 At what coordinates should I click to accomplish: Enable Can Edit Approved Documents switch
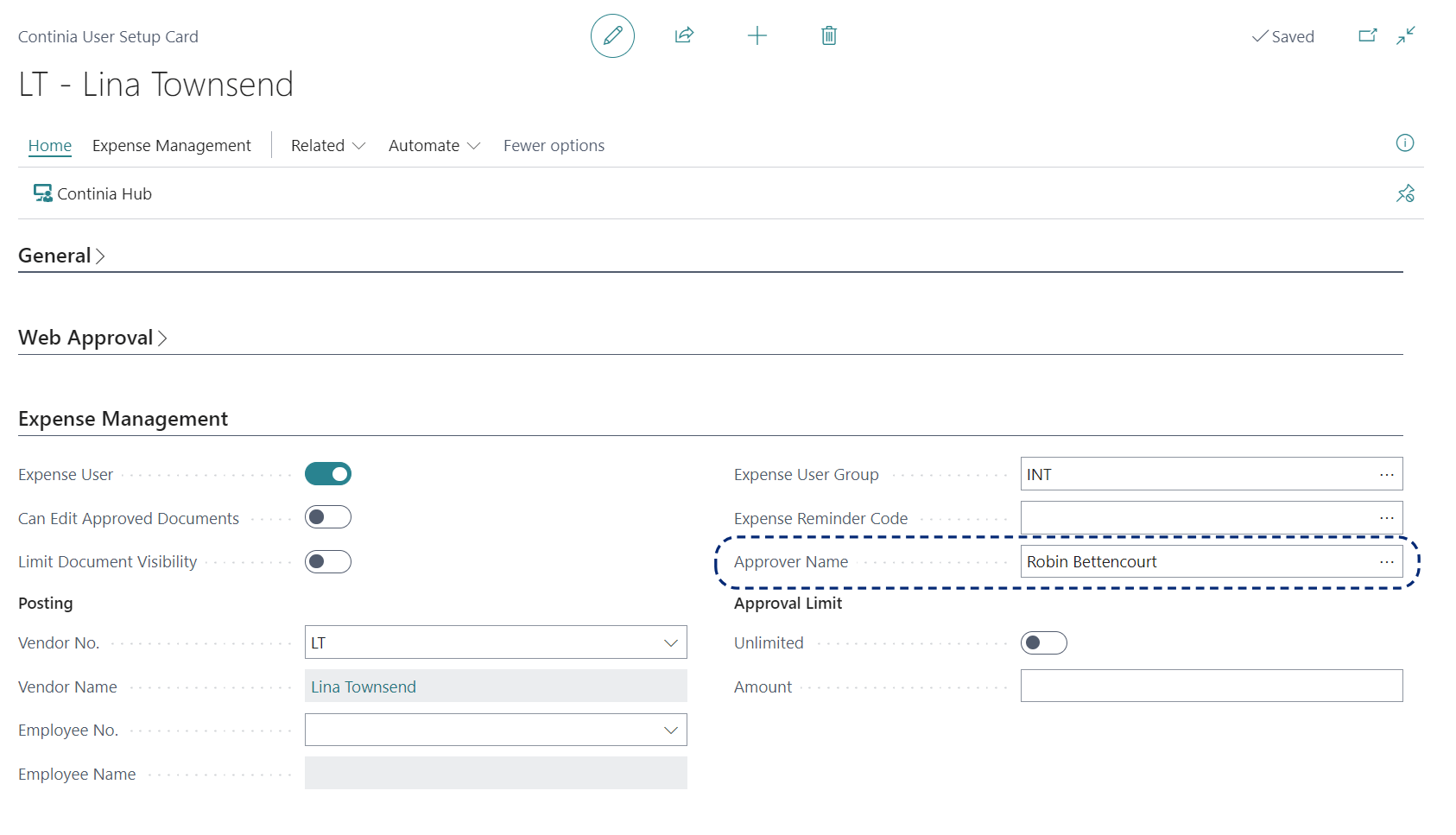(x=328, y=517)
